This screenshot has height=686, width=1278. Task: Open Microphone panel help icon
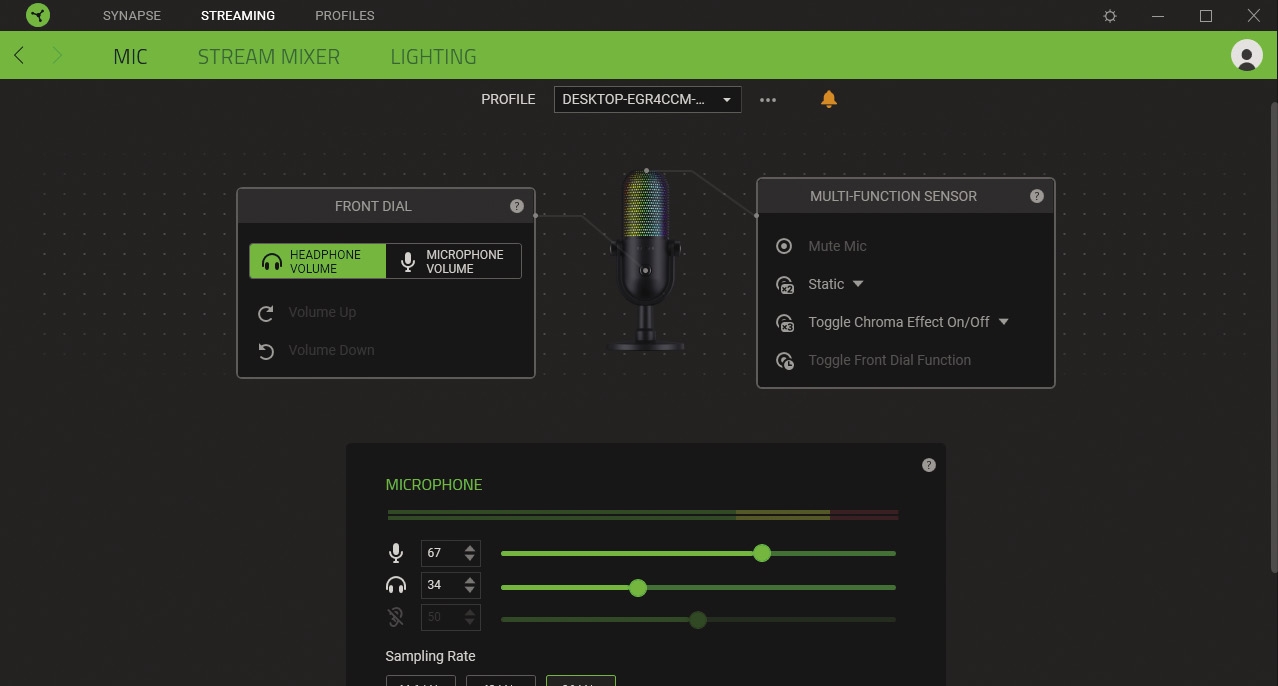[929, 465]
